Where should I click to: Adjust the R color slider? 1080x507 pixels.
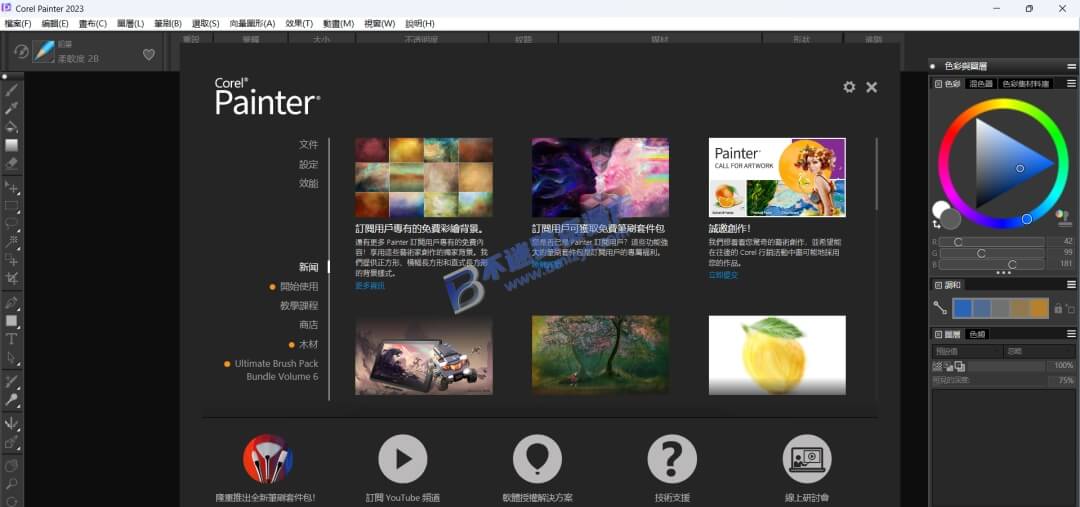(x=991, y=242)
